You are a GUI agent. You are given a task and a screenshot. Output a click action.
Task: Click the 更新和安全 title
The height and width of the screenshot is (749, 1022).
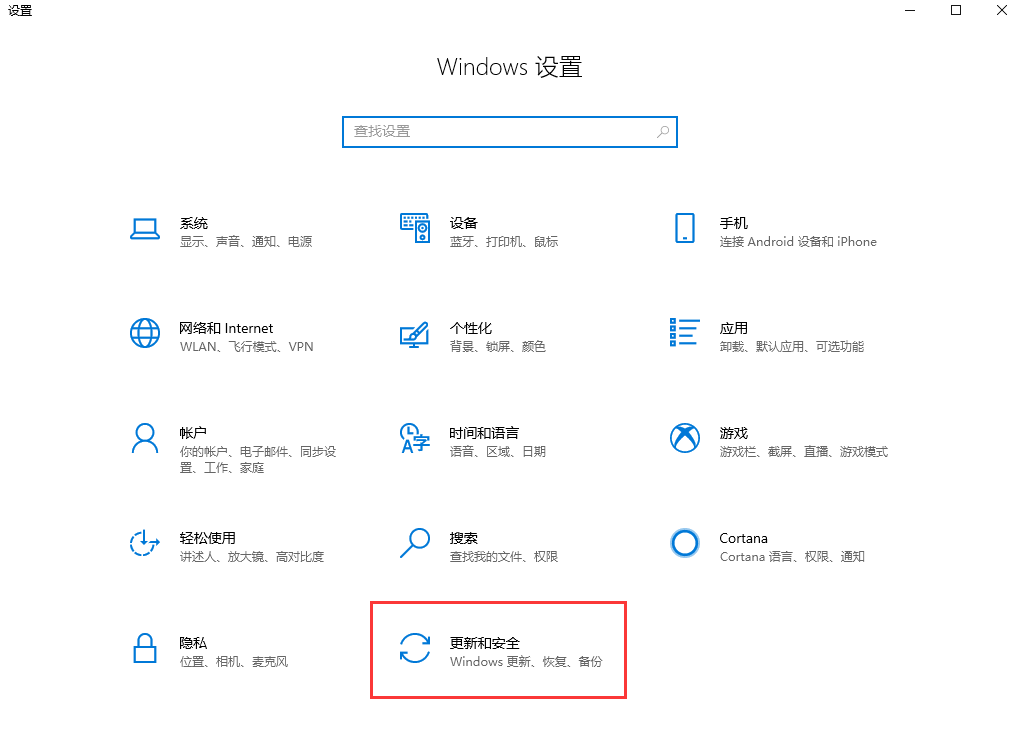pos(484,643)
